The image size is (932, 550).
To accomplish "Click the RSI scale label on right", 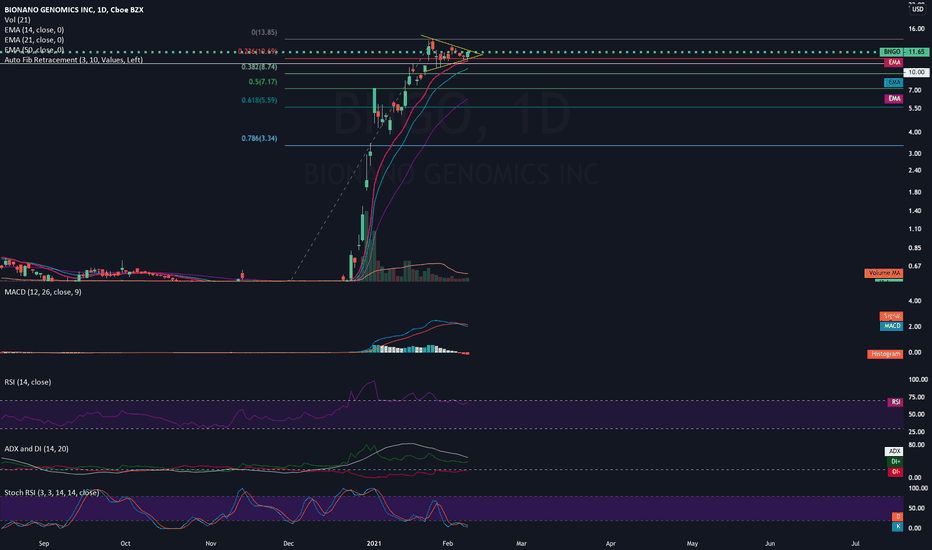I will 895,402.
